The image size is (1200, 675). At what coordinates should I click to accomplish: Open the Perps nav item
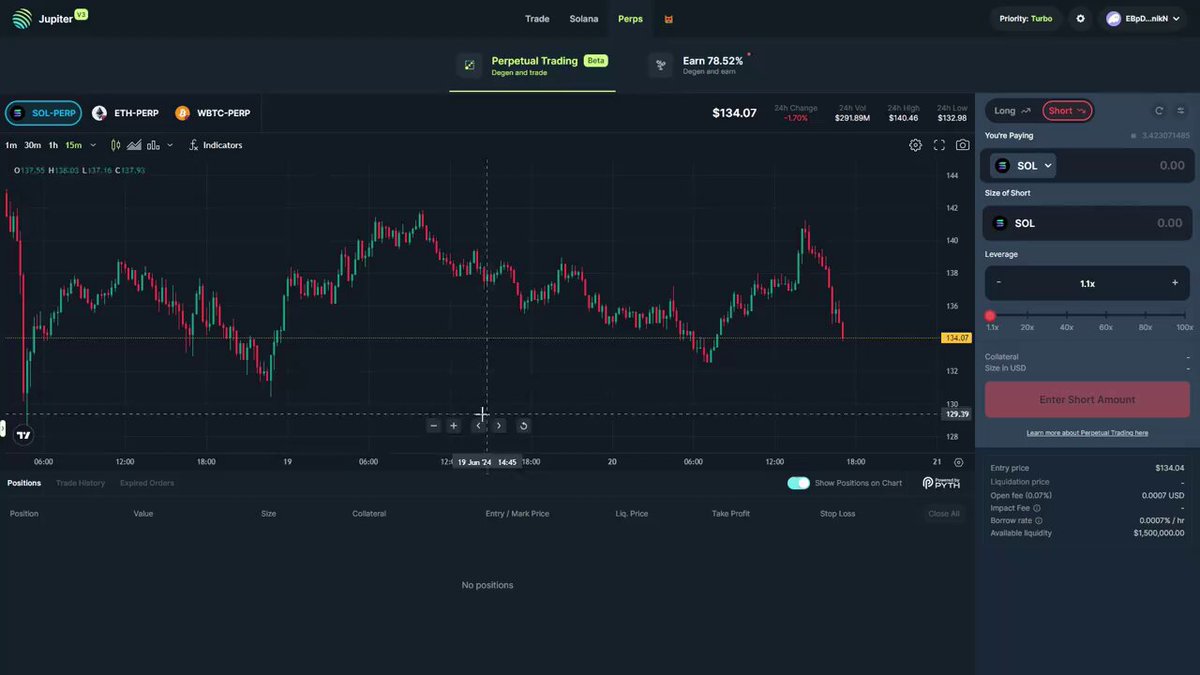(x=630, y=19)
